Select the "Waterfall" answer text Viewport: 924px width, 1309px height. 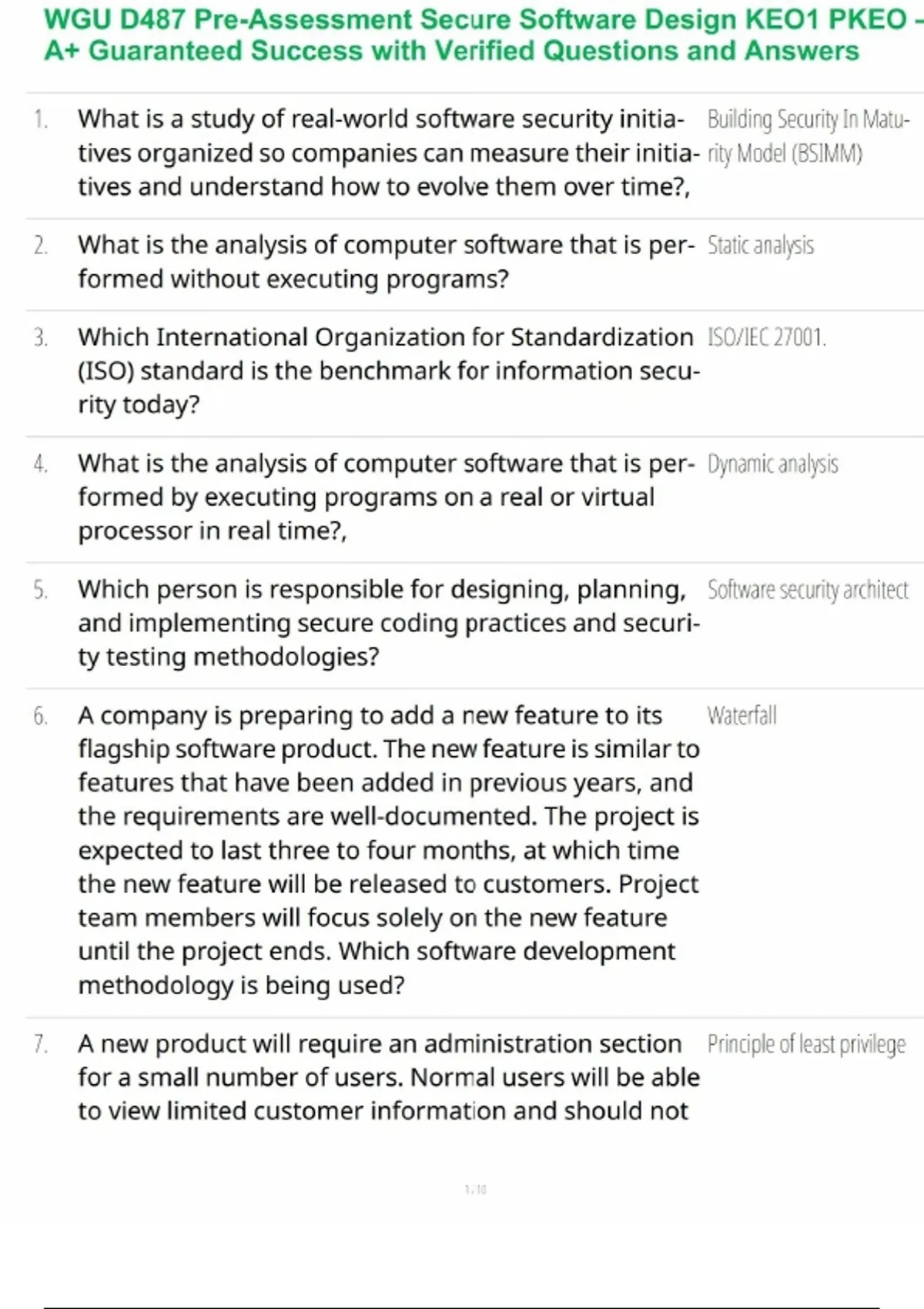click(742, 715)
